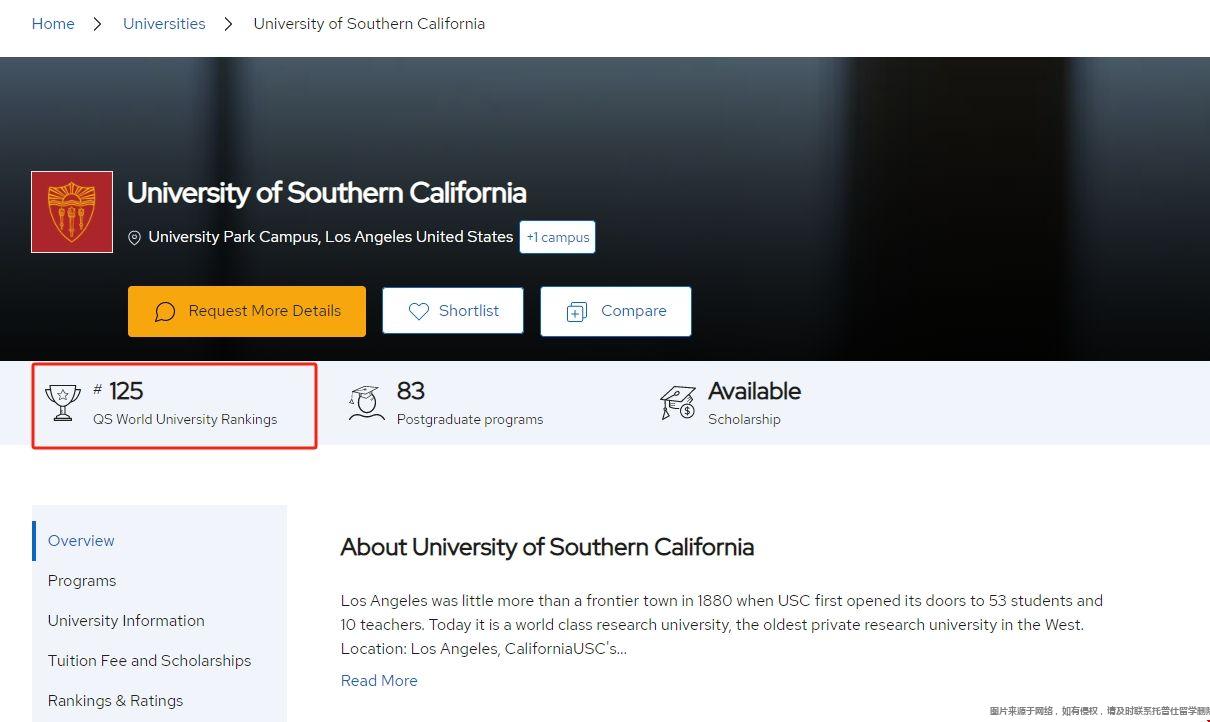Click the Postgraduate programs label
1210x722 pixels.
(470, 419)
